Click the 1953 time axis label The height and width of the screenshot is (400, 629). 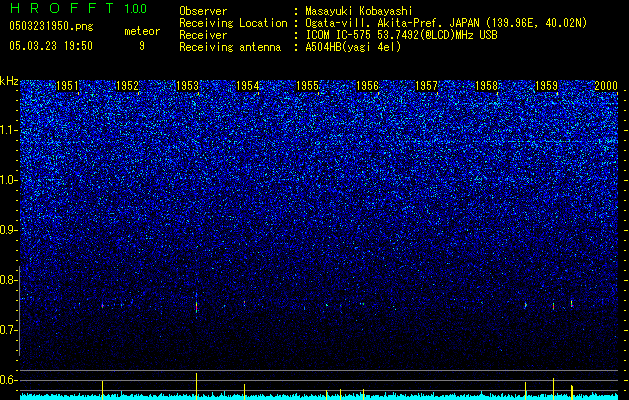point(187,86)
